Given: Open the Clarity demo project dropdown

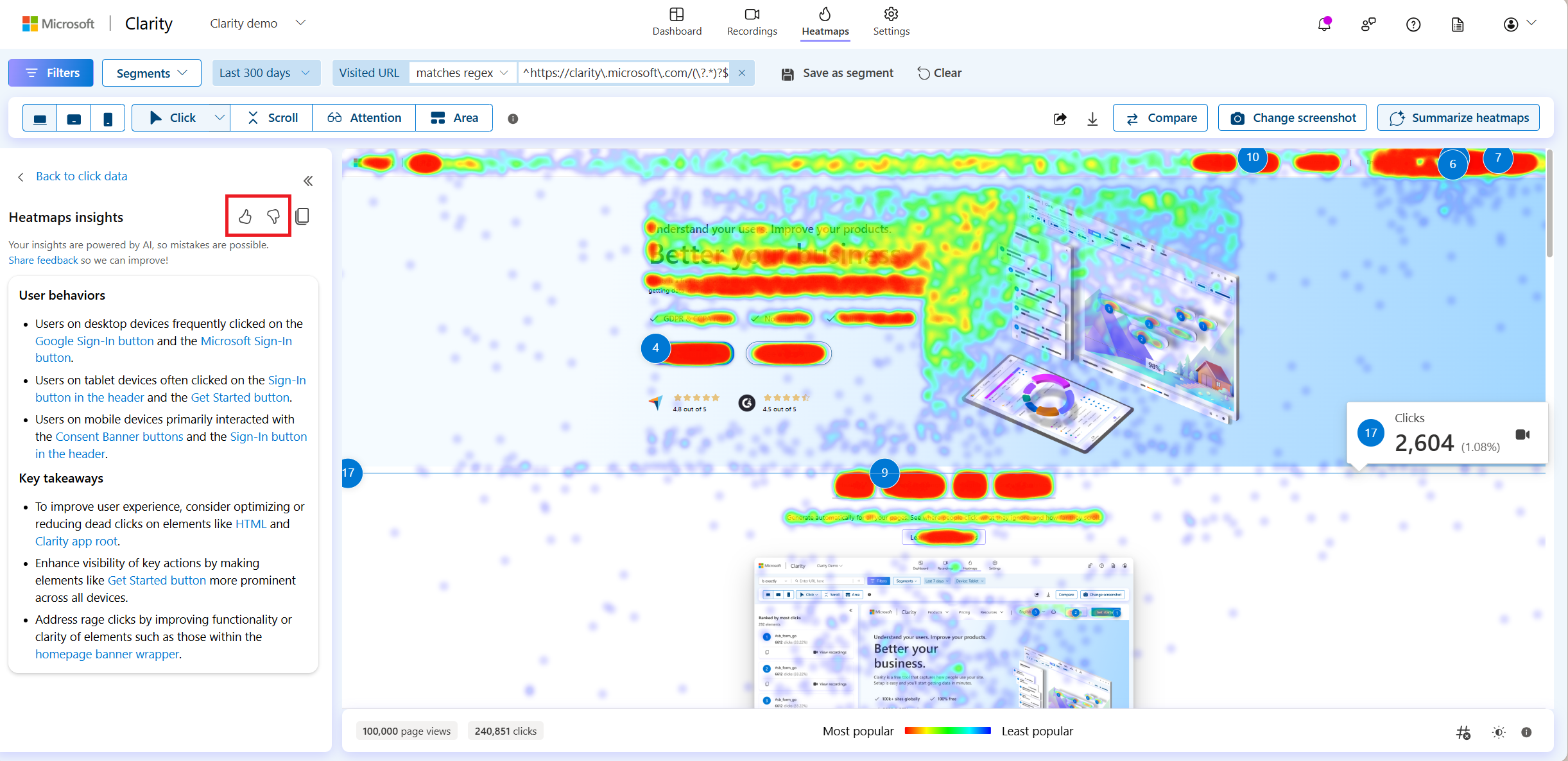Looking at the screenshot, I should [257, 23].
